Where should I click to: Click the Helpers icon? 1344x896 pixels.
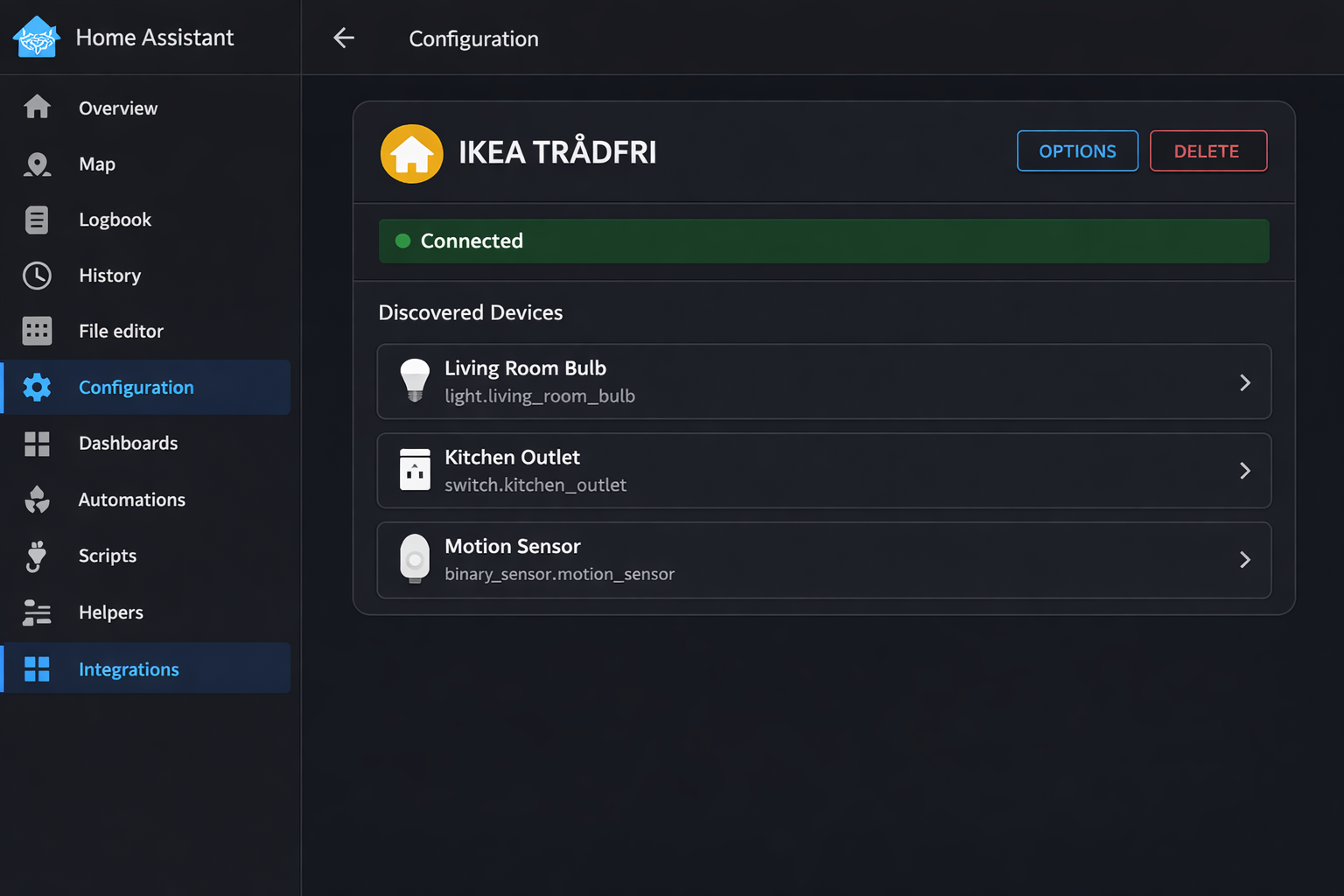(x=36, y=612)
